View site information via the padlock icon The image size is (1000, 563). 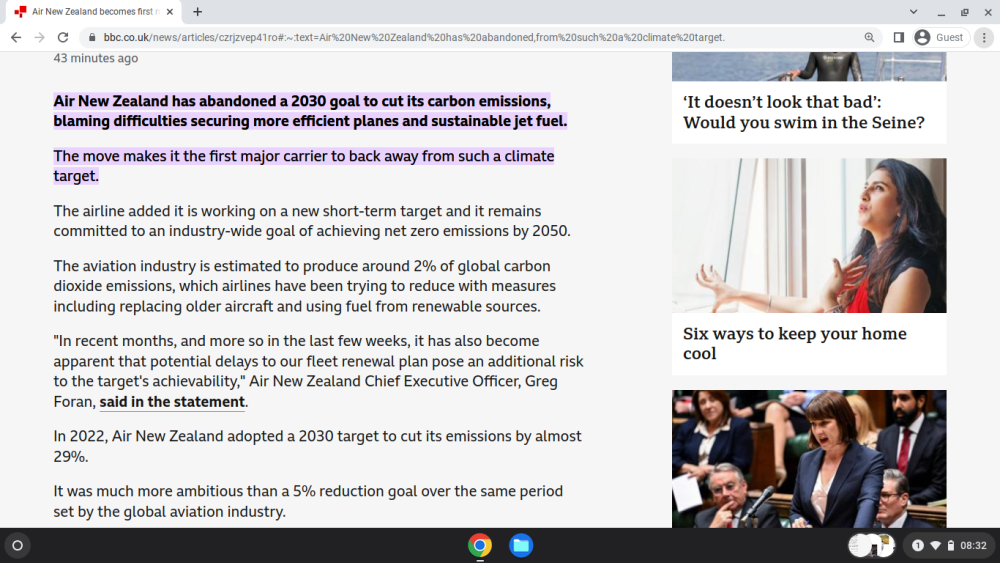92,38
